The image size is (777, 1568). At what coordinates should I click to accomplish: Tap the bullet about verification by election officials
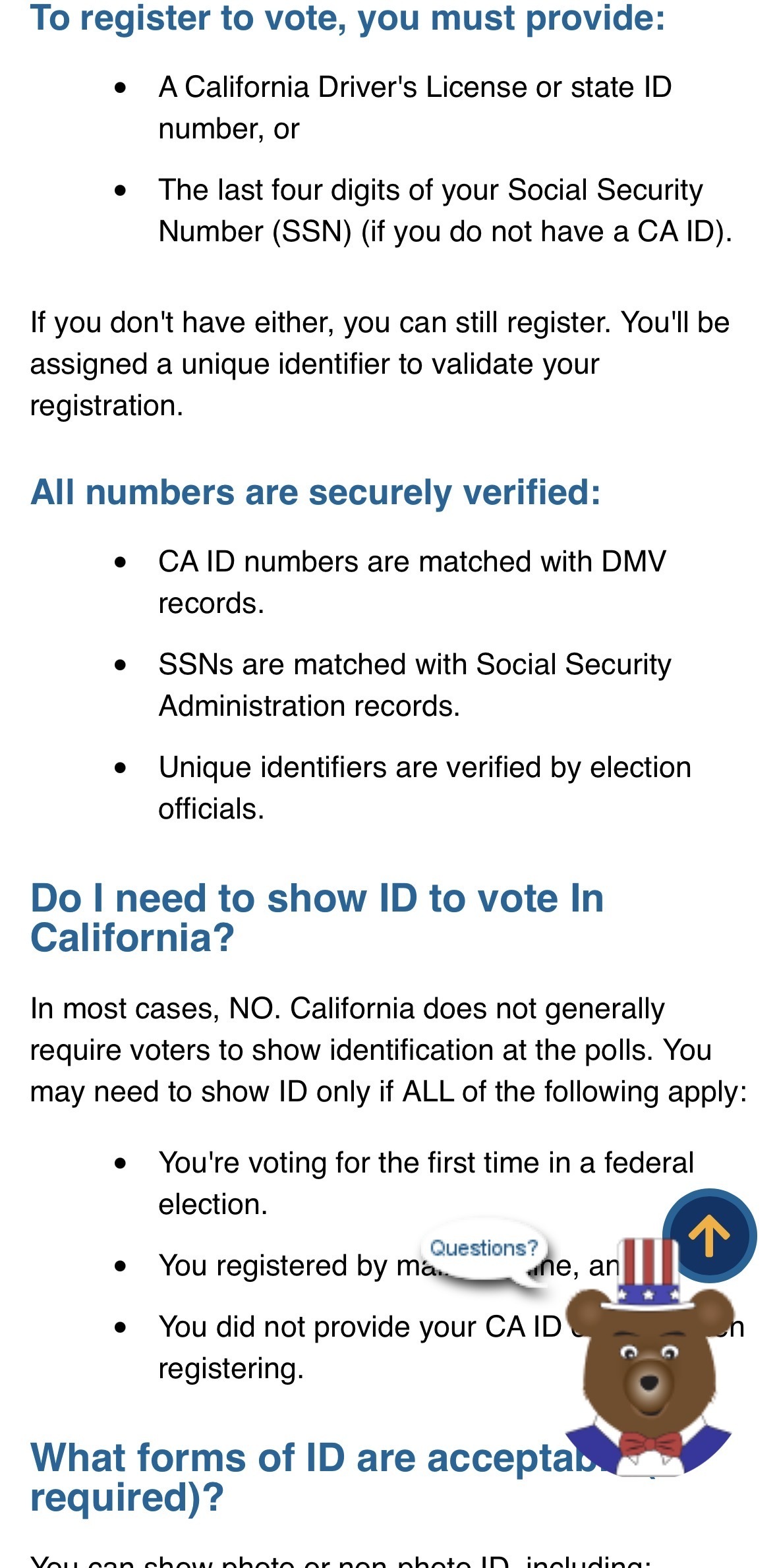424,788
